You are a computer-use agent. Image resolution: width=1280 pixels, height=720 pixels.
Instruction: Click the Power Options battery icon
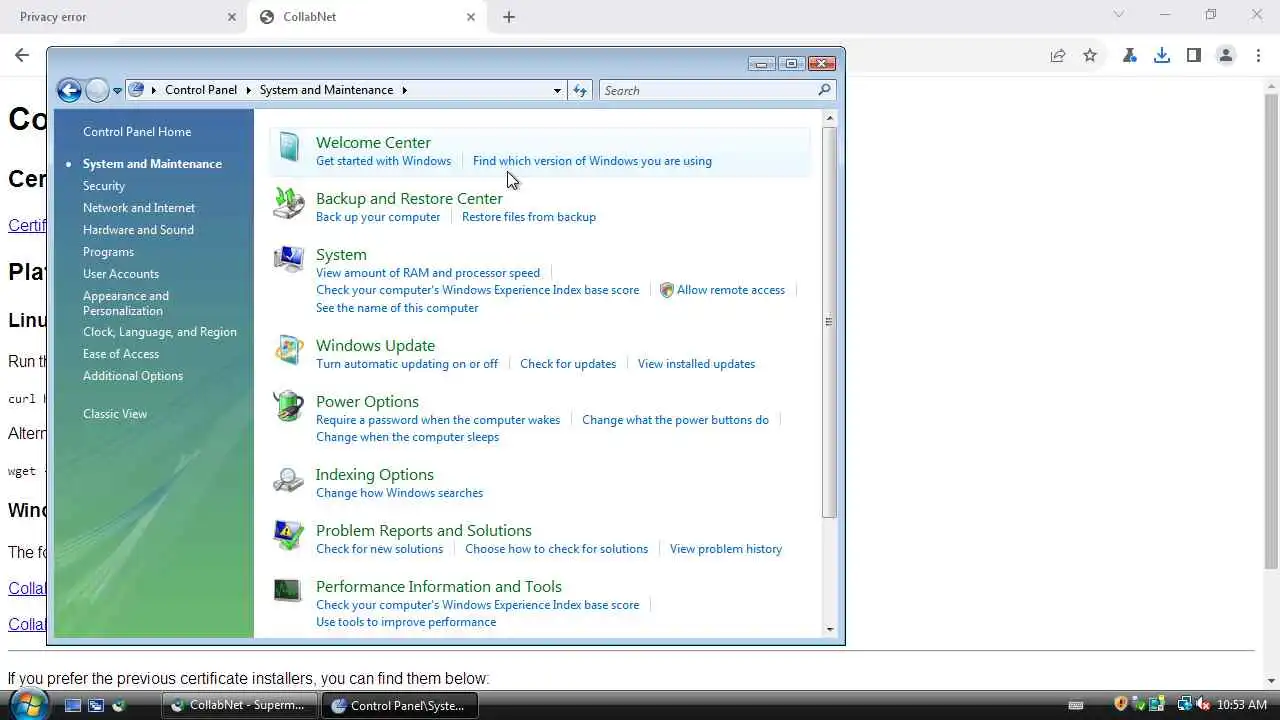(x=289, y=407)
